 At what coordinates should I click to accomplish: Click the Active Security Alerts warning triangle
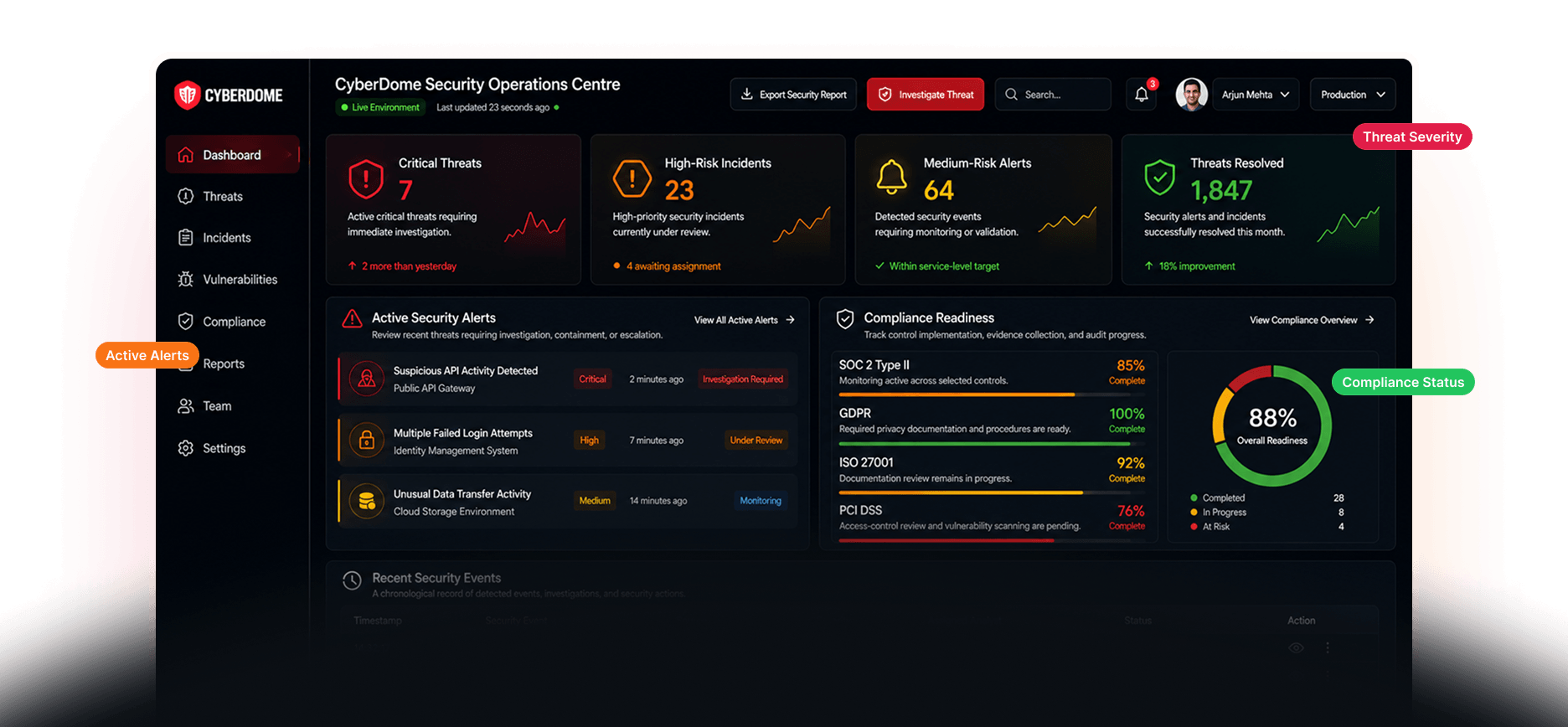353,319
